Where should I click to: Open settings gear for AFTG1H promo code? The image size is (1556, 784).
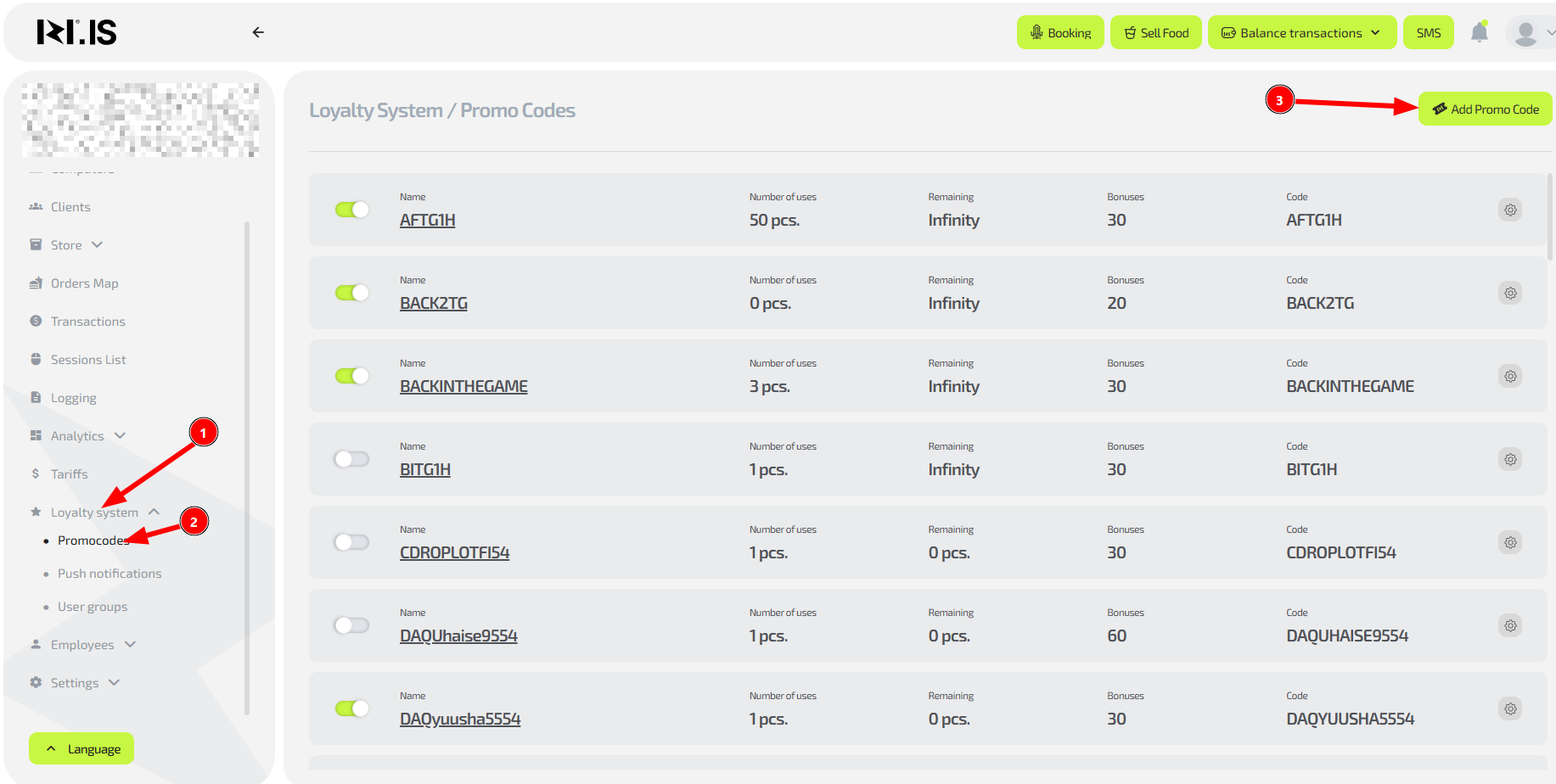click(x=1510, y=210)
